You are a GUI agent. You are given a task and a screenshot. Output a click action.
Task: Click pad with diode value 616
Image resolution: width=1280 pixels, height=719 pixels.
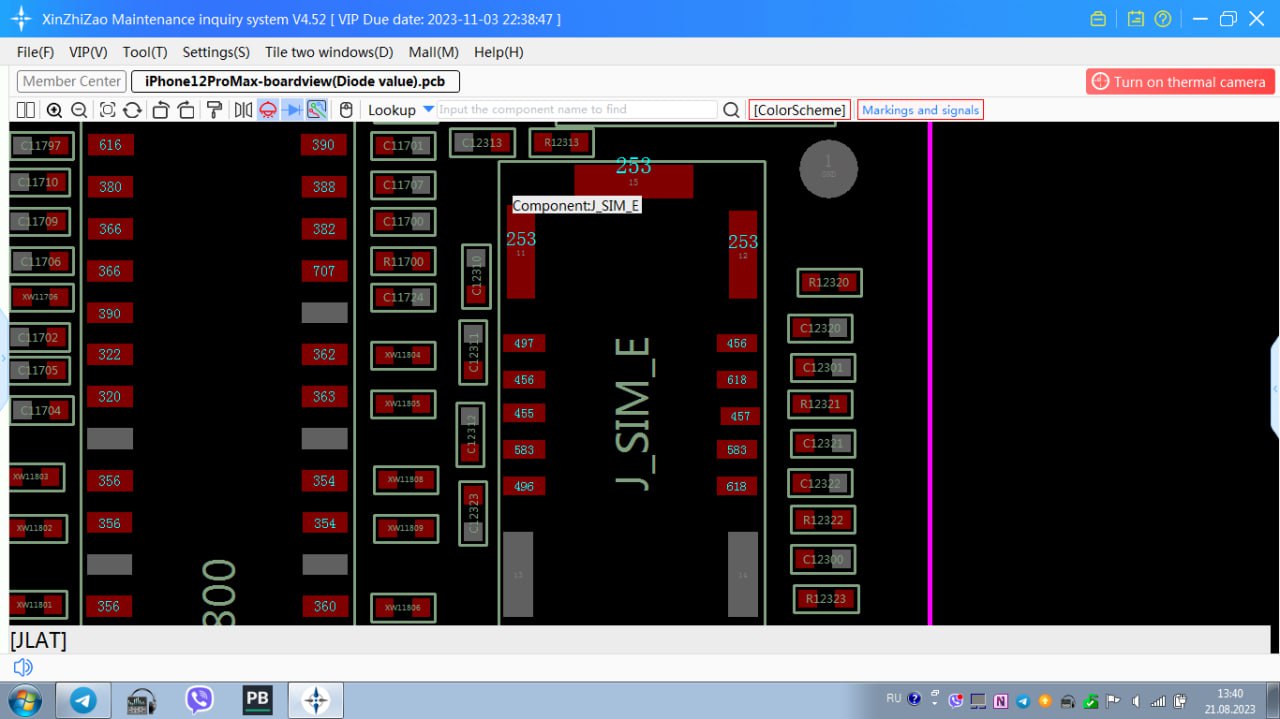tap(110, 145)
